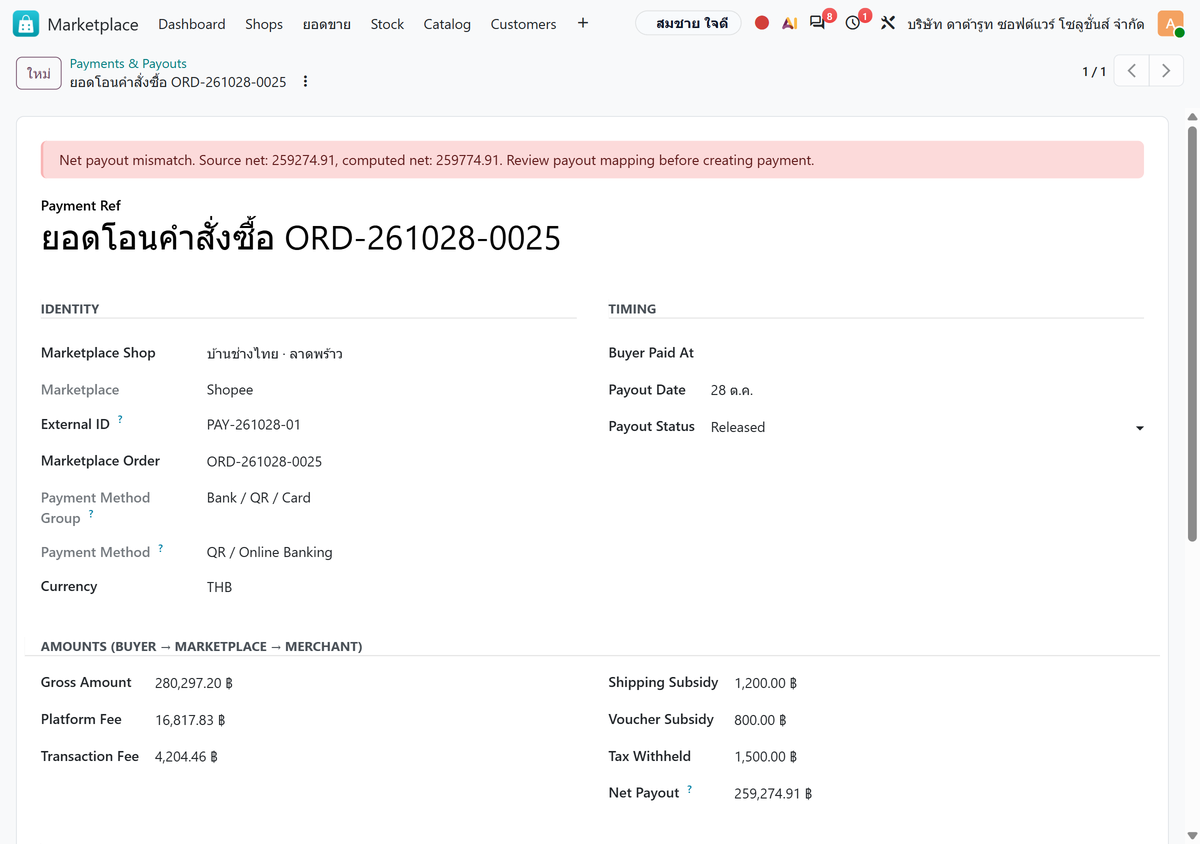This screenshot has width=1200, height=844.
Task: Open the developer tools wrench icon
Action: pos(887,23)
